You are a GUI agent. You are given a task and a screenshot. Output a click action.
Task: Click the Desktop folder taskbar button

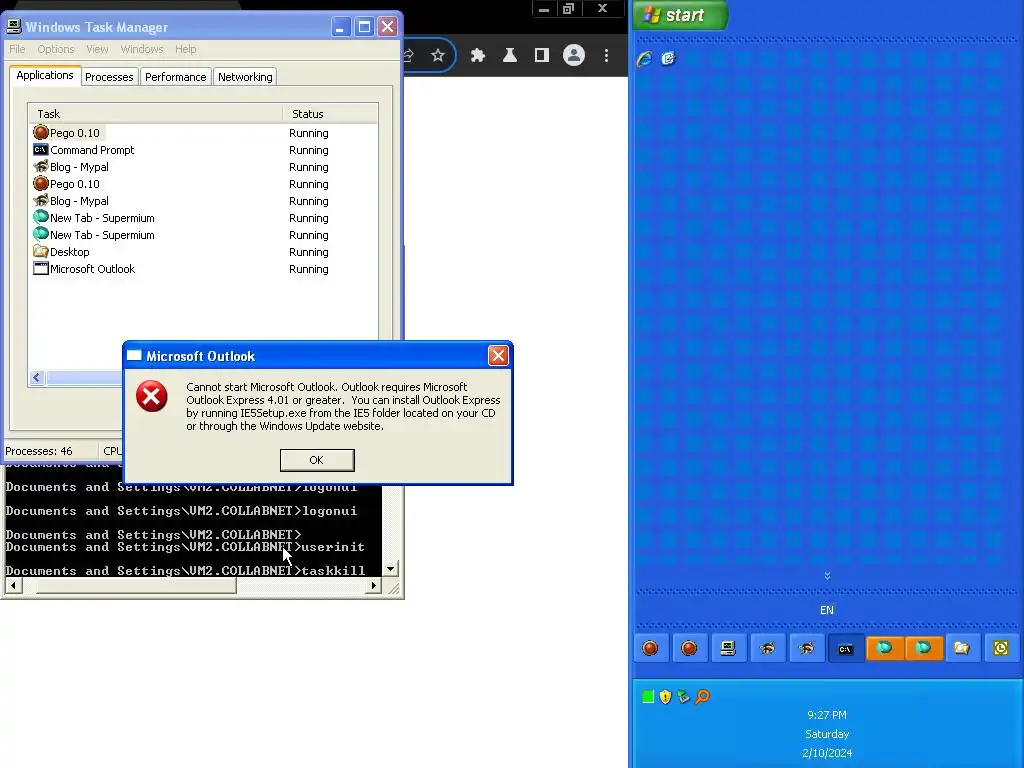tap(962, 648)
